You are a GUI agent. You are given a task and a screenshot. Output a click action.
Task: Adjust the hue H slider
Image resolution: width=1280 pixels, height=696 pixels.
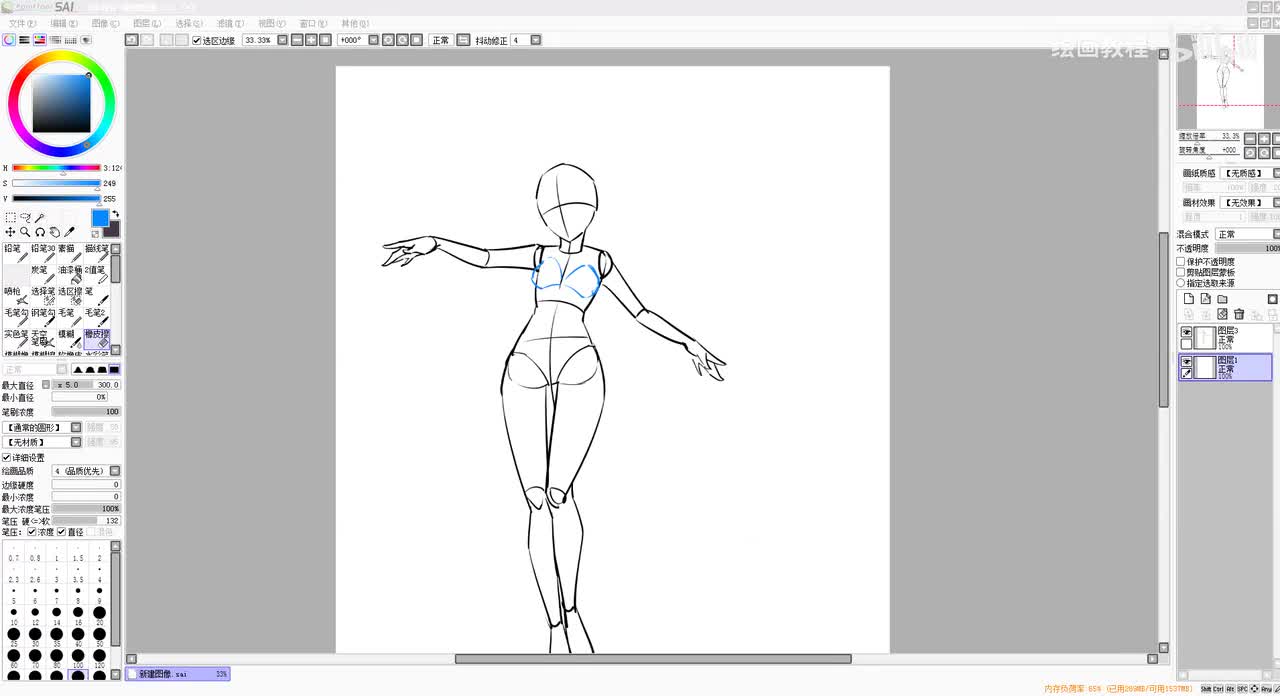pyautogui.click(x=56, y=168)
